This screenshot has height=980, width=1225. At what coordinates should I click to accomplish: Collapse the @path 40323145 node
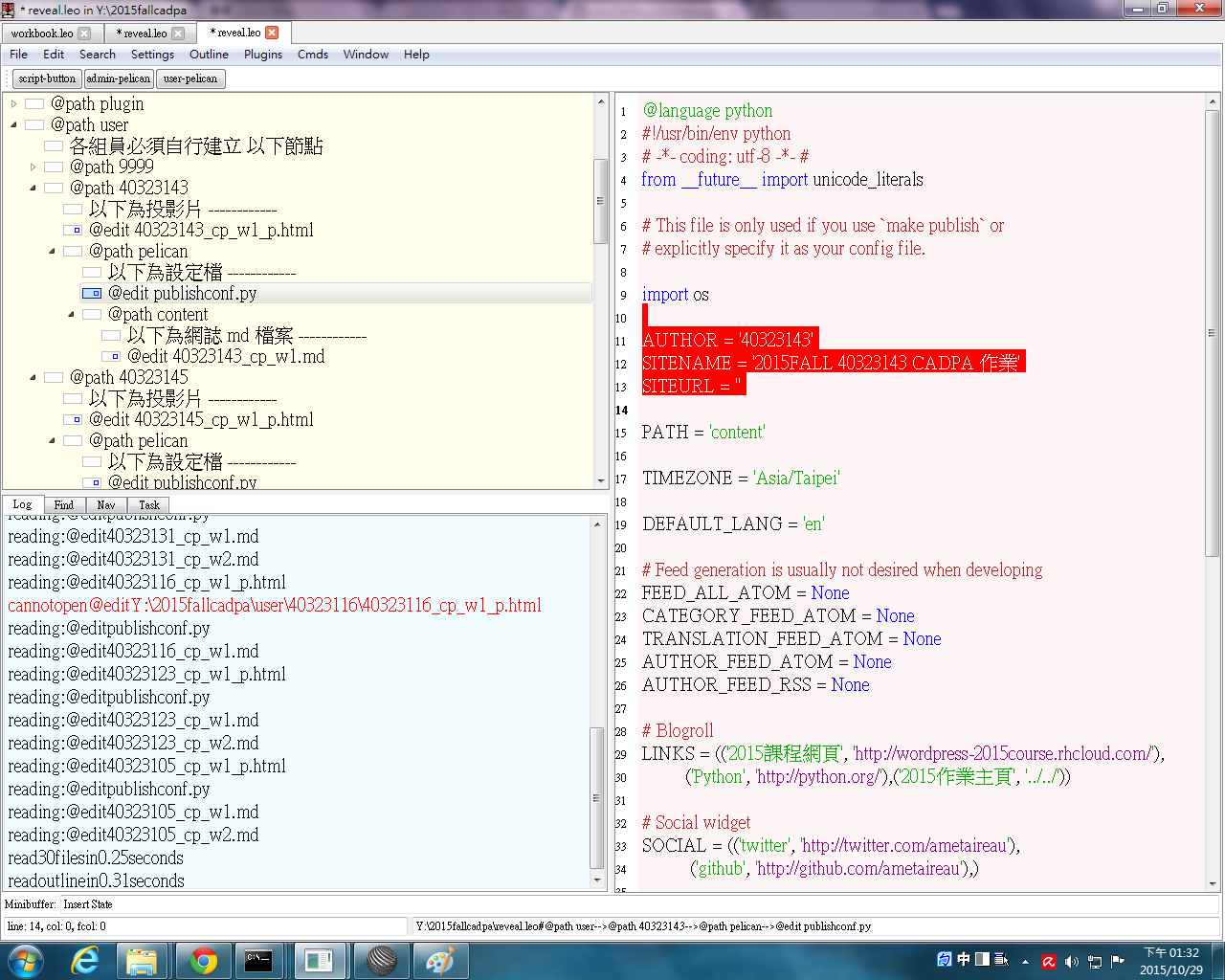tap(33, 377)
